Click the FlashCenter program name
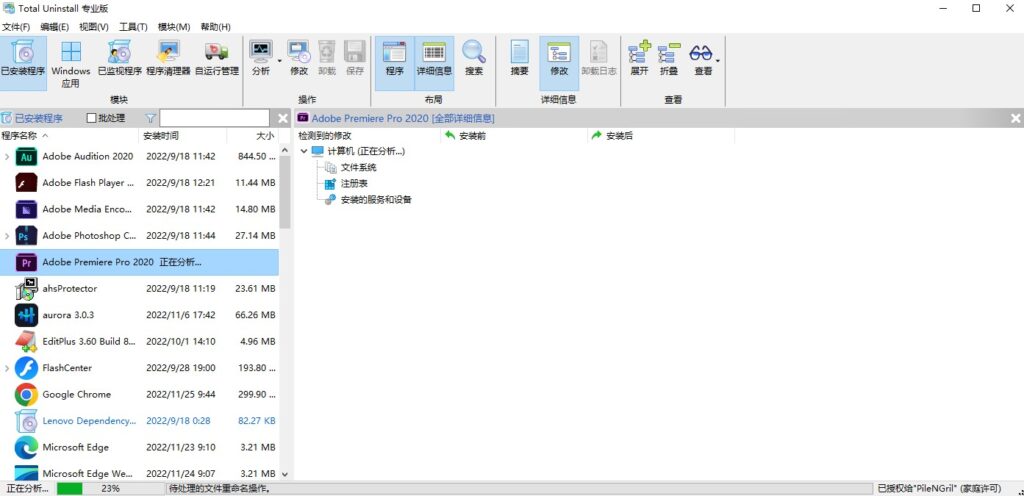The height and width of the screenshot is (496, 1024). [x=67, y=368]
